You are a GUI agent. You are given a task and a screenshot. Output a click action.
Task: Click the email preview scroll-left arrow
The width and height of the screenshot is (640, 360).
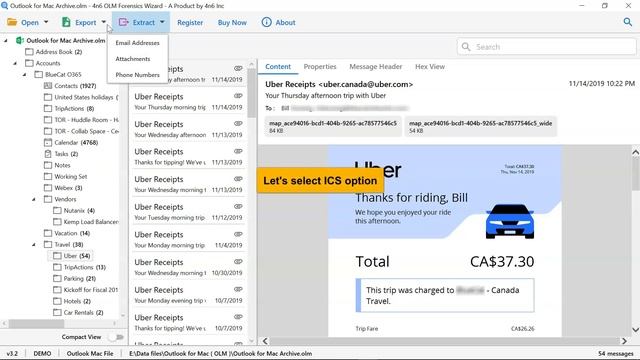(x=265, y=341)
